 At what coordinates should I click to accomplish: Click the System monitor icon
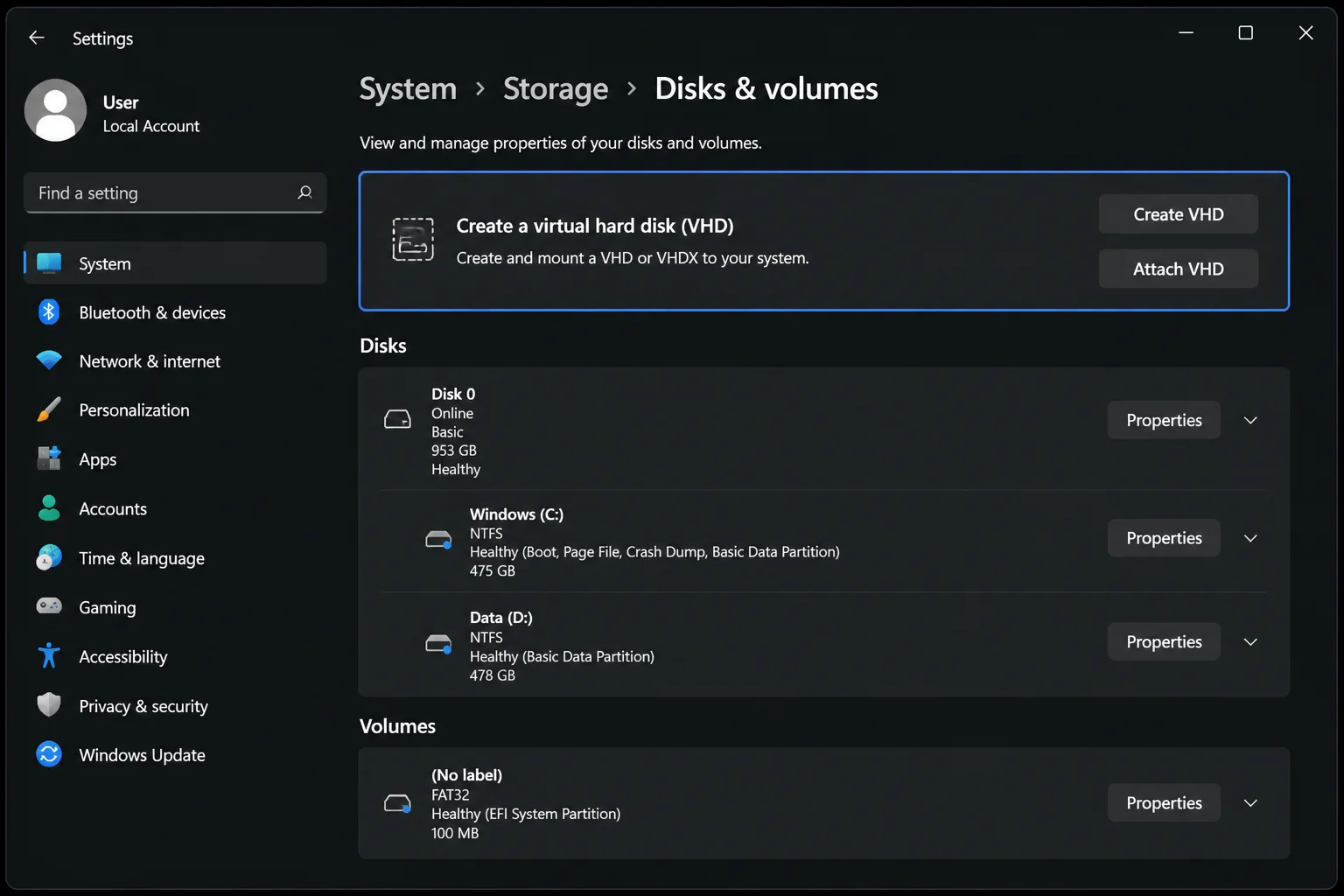click(49, 262)
